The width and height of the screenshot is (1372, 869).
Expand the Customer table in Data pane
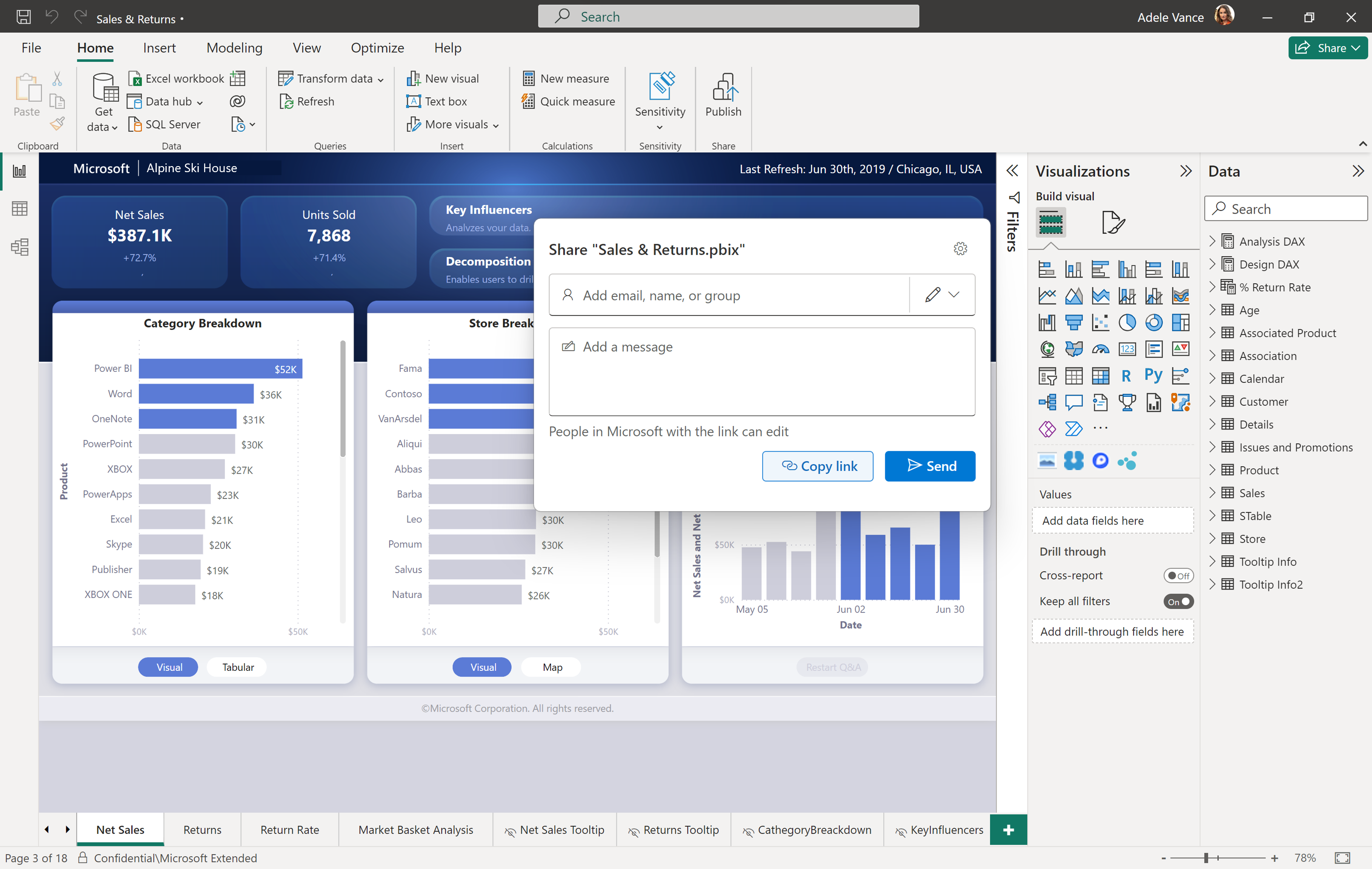[x=1212, y=401]
